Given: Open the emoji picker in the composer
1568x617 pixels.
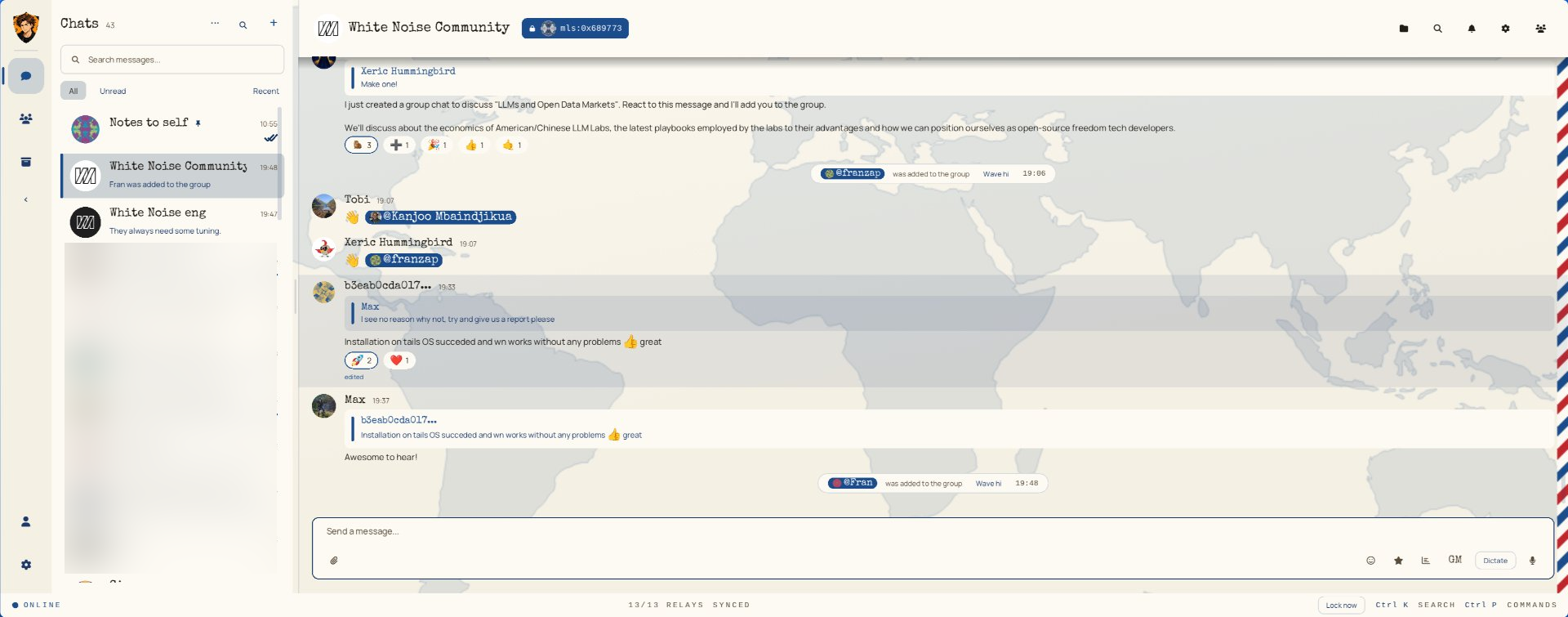Looking at the screenshot, I should (1371, 561).
